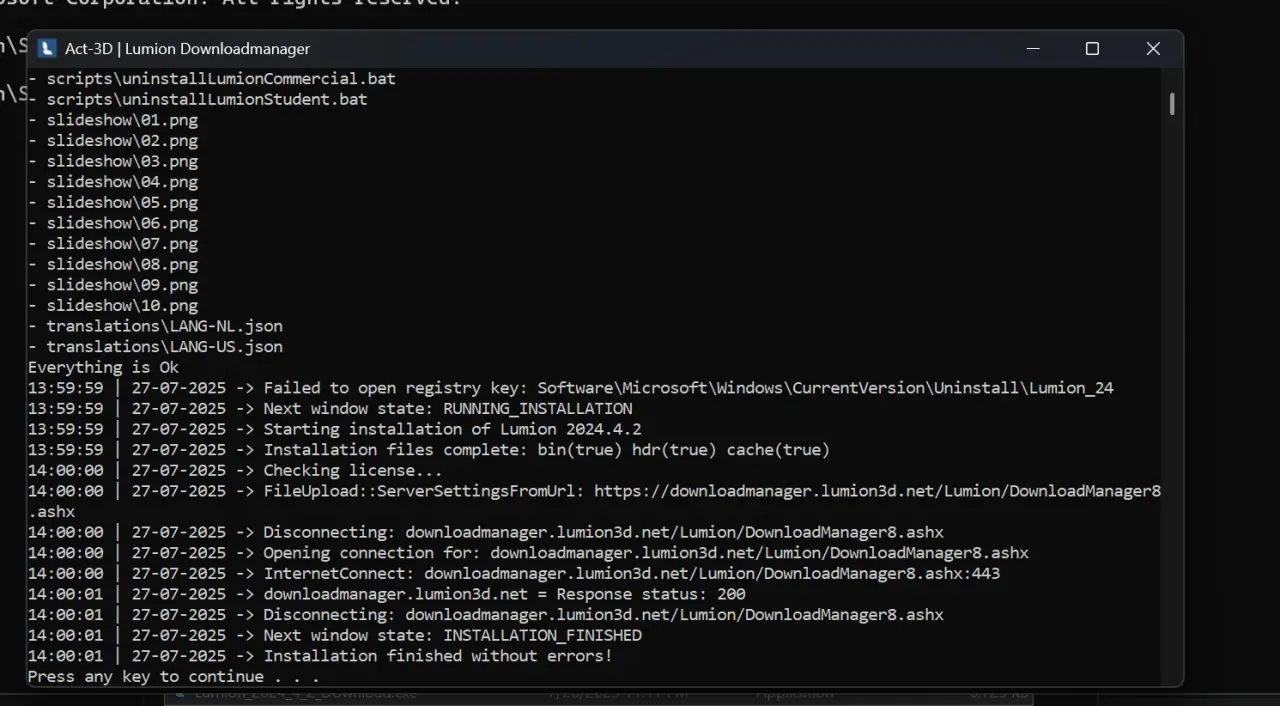Image resolution: width=1280 pixels, height=706 pixels.
Task: Click the RUNNING_INSTALLATION window state line
Action: pyautogui.click(x=330, y=409)
